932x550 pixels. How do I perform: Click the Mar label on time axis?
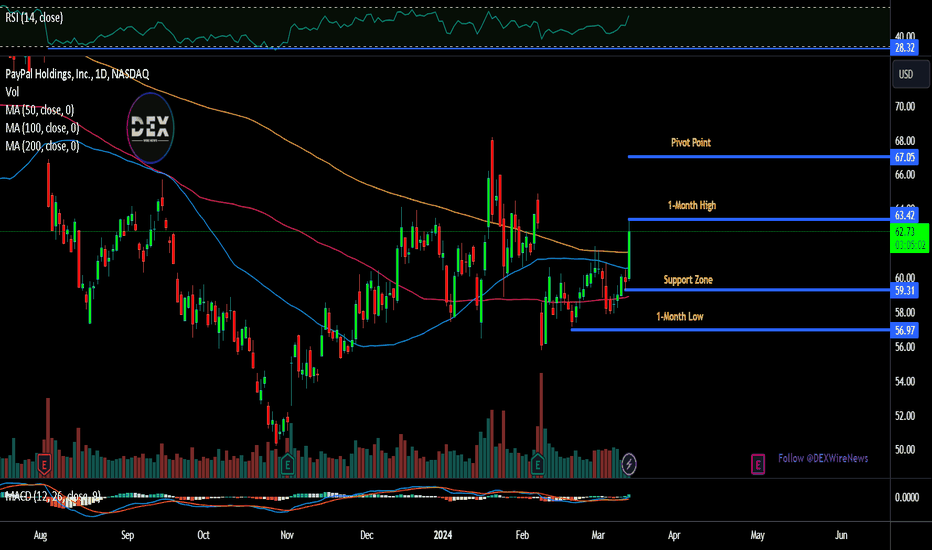click(598, 535)
